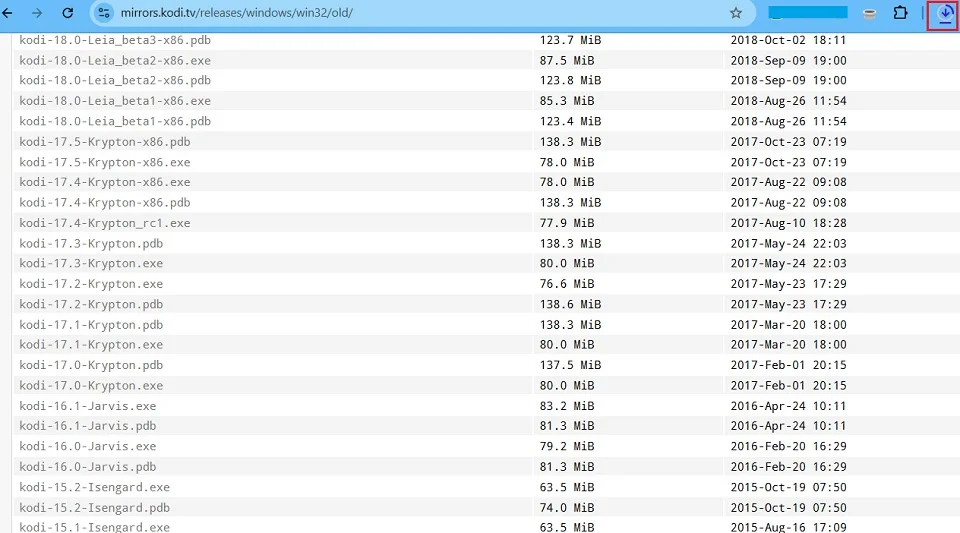This screenshot has height=533, width=960.
Task: Select 2017-Mar-20 18:00 in kodi-17.1-Krypton.exe row
Action: pos(789,345)
